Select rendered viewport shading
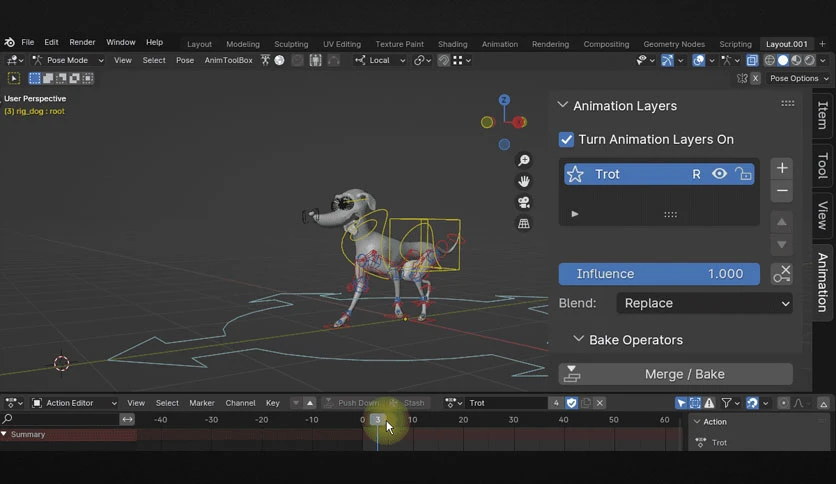The height and width of the screenshot is (484, 836). (x=809, y=60)
